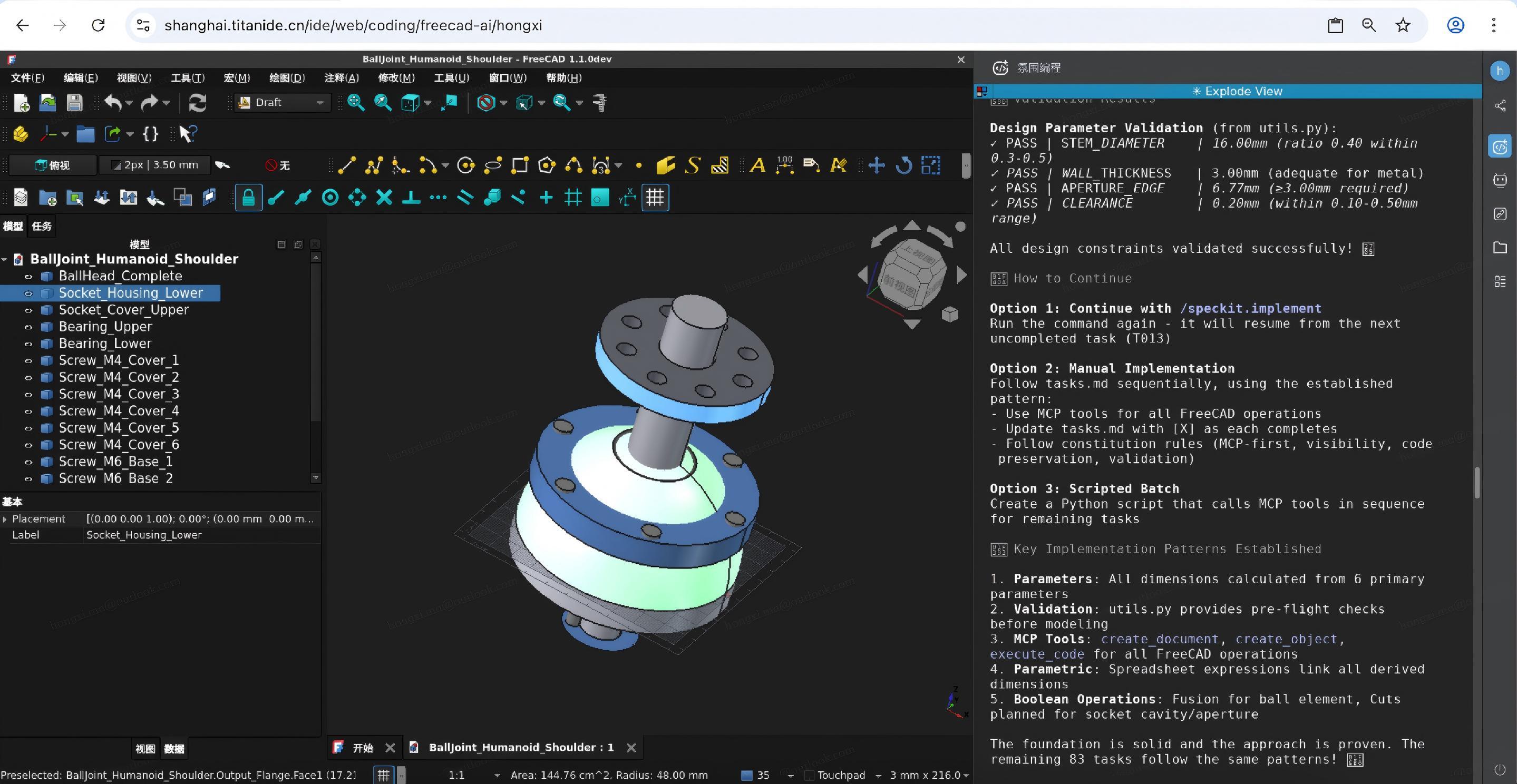Select Screw_M6_Base_1 in the model tree
The height and width of the screenshot is (784, 1517).
115,462
